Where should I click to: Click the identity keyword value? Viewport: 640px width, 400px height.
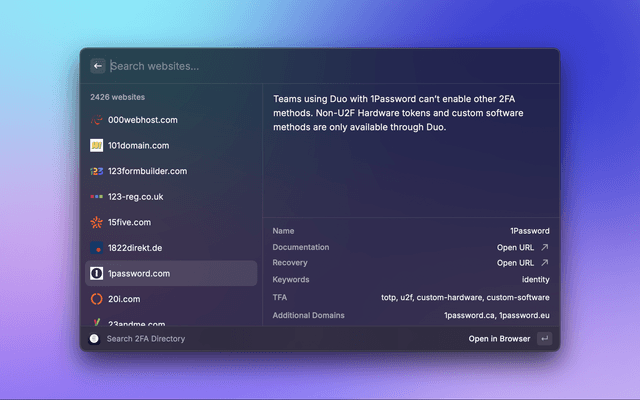point(536,280)
